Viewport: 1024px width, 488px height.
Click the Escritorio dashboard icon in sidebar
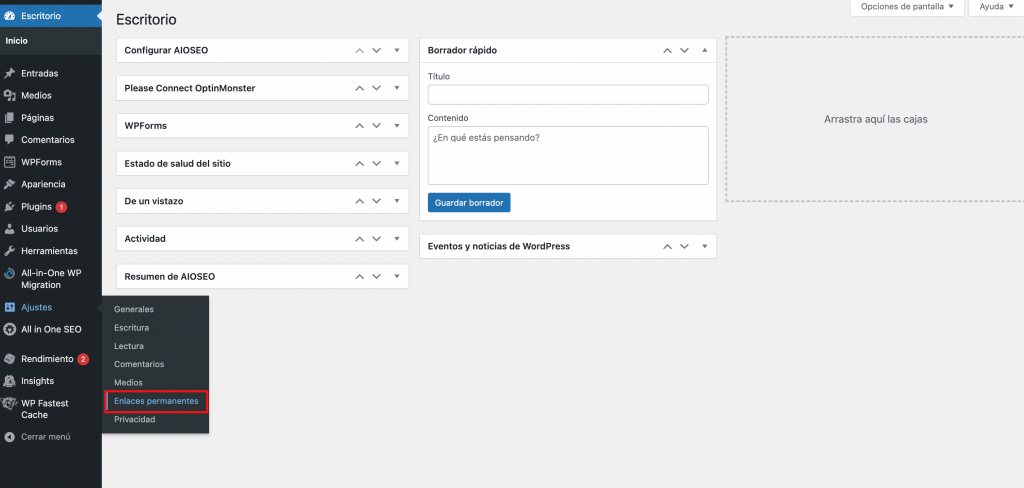pos(10,16)
